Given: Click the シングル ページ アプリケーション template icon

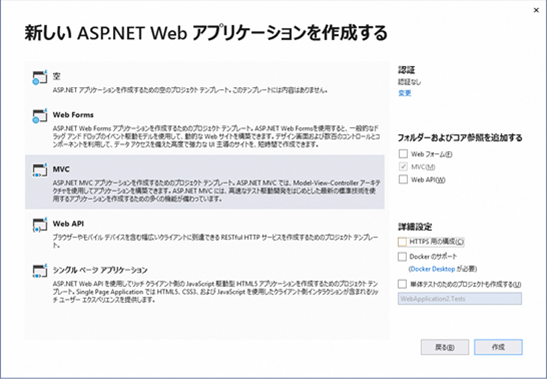Looking at the screenshot, I should 39,271.
